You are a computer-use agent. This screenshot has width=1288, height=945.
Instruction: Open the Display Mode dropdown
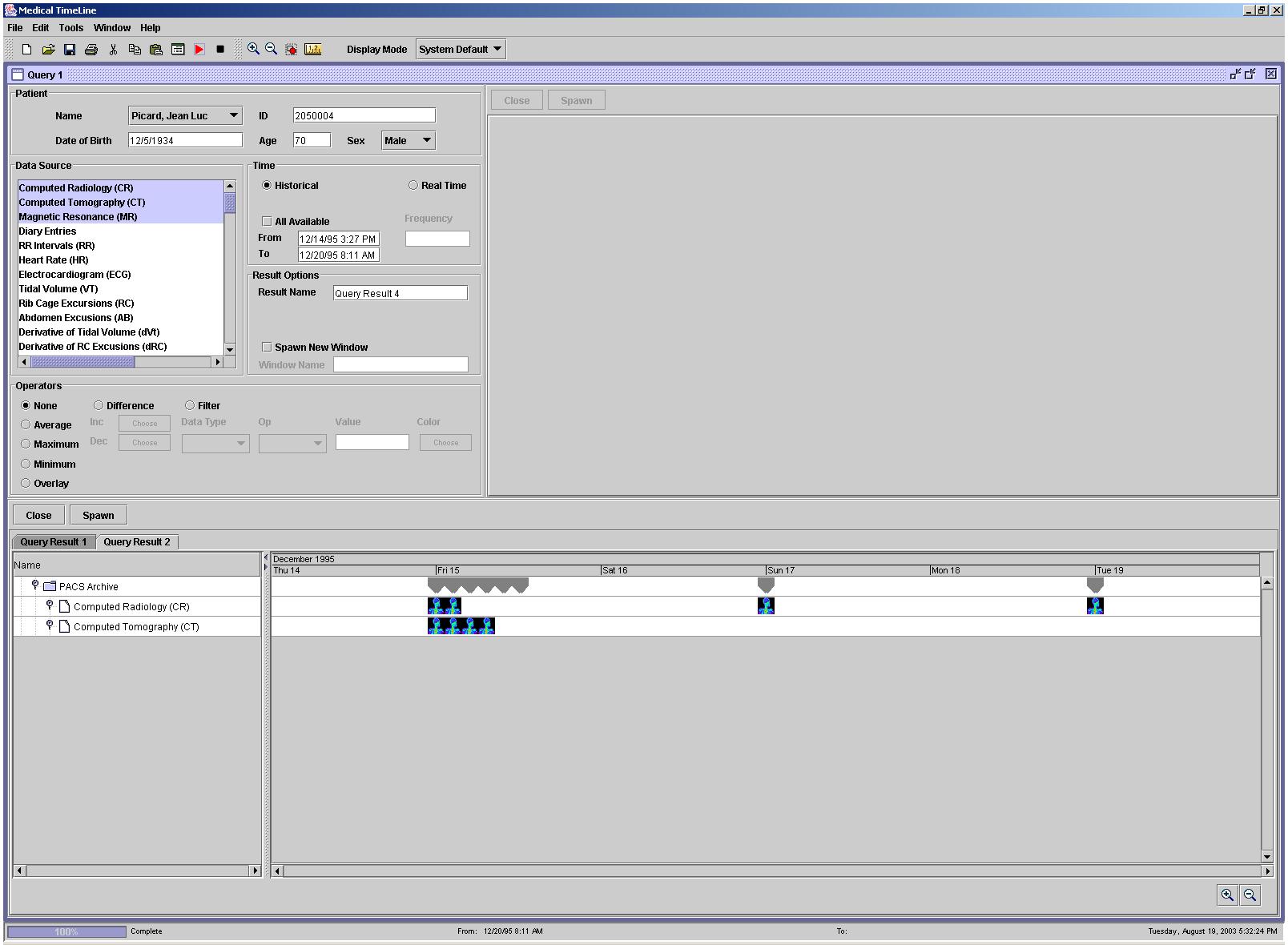pos(461,50)
